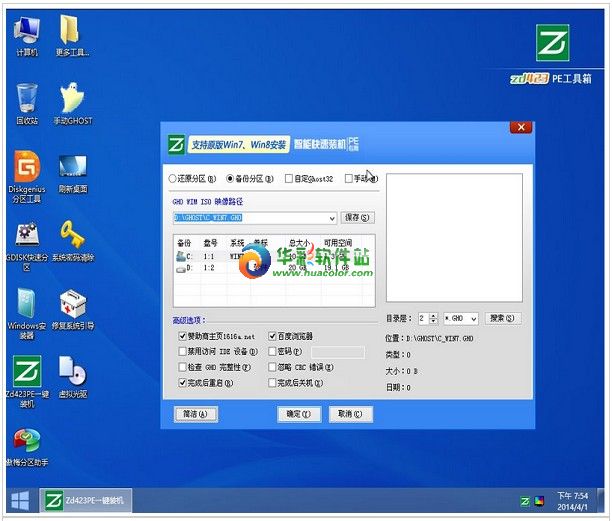The width and height of the screenshot is (612, 521).
Task: Enable 禁用访问 IDE 设备 checkbox
Action: pos(182,352)
